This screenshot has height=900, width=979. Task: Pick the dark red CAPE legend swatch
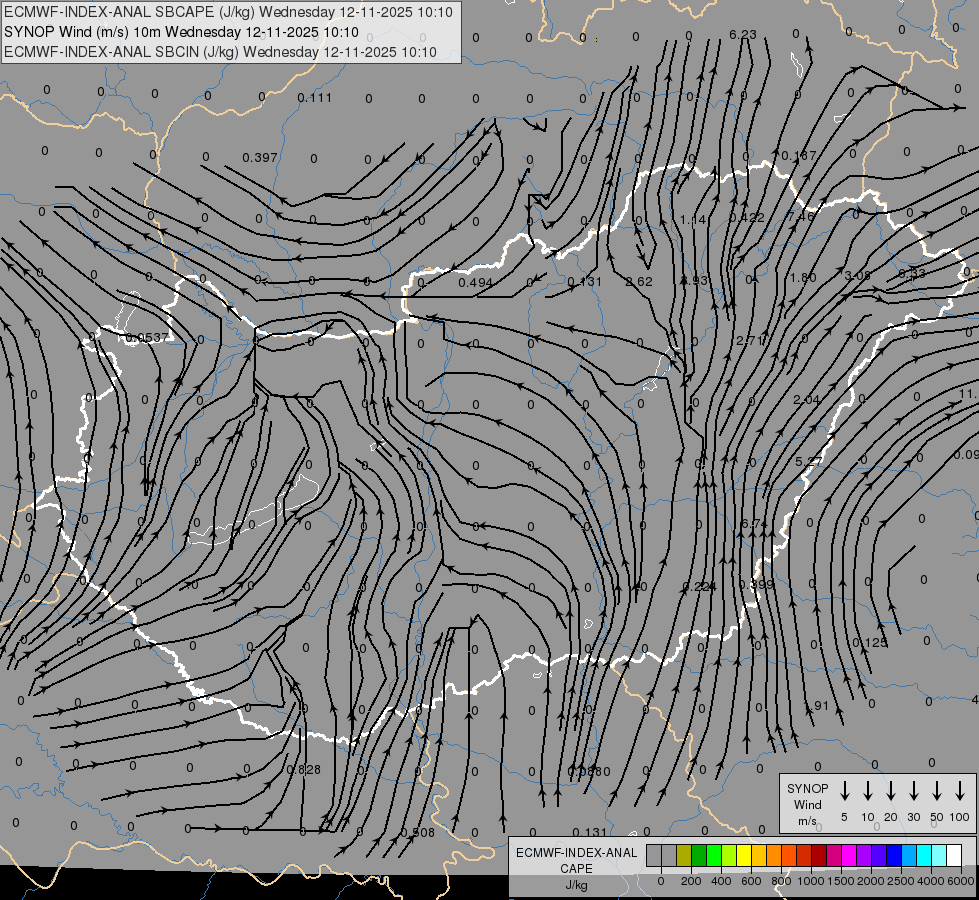(819, 855)
